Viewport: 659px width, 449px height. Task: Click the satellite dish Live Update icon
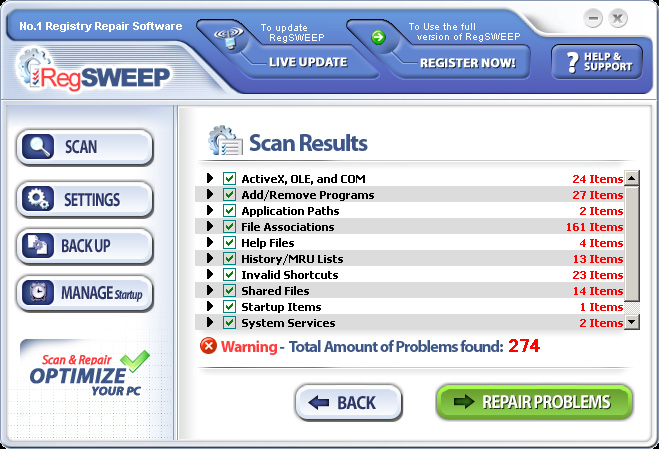[228, 37]
